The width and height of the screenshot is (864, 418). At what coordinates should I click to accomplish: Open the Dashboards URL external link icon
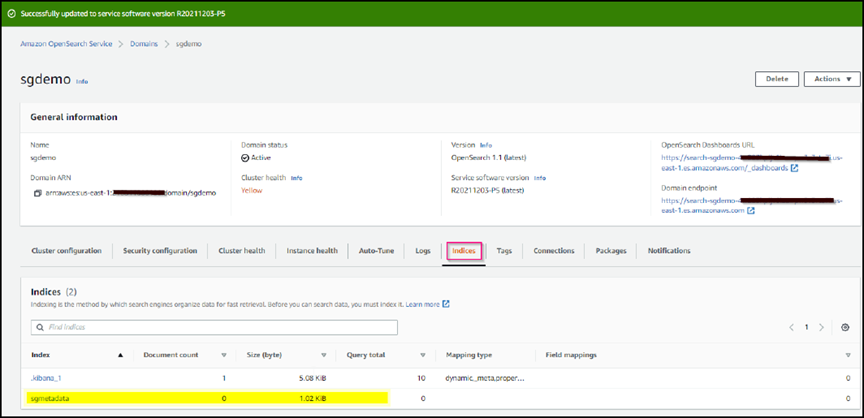coord(794,168)
